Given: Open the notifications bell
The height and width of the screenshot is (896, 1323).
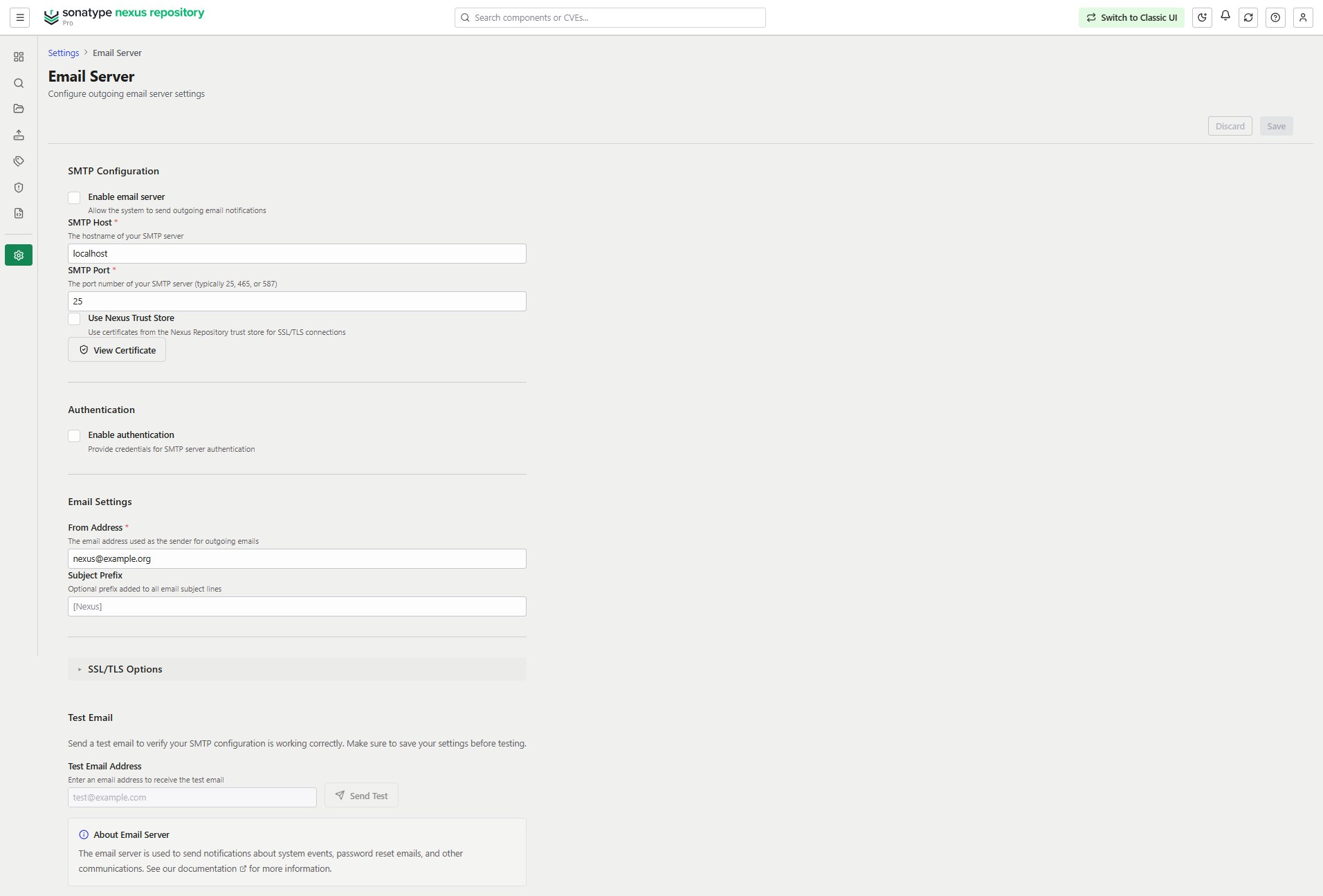Looking at the screenshot, I should pos(1225,16).
